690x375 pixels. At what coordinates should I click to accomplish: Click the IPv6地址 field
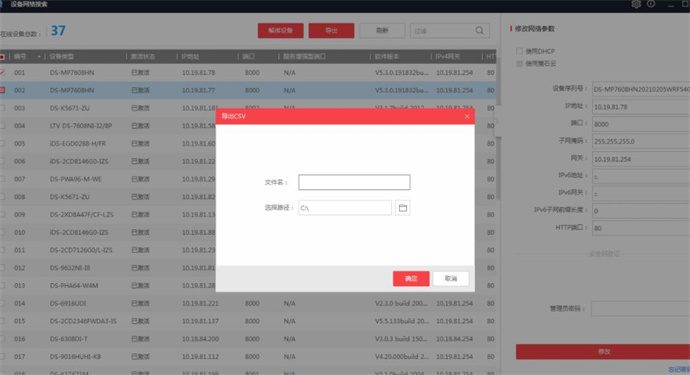point(641,176)
